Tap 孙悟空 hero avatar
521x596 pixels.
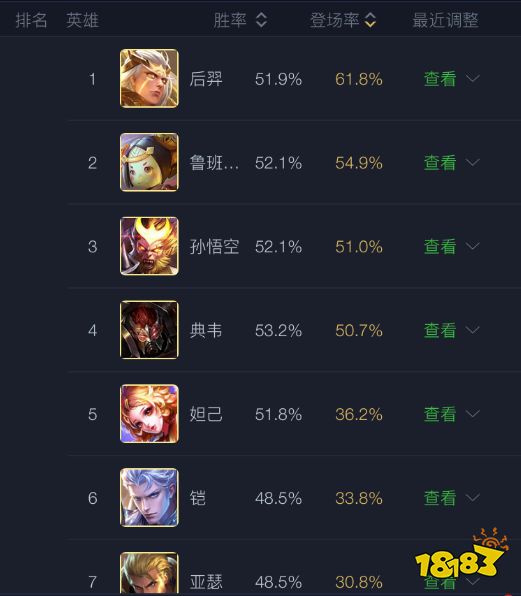click(x=149, y=246)
